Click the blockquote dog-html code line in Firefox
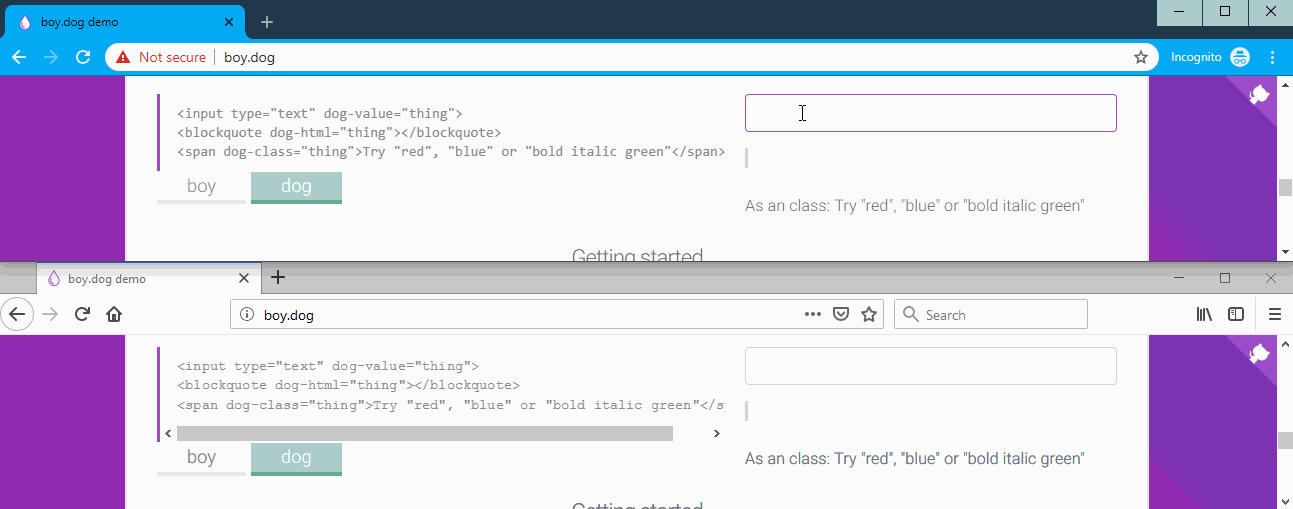This screenshot has height=509, width=1293. click(348, 386)
